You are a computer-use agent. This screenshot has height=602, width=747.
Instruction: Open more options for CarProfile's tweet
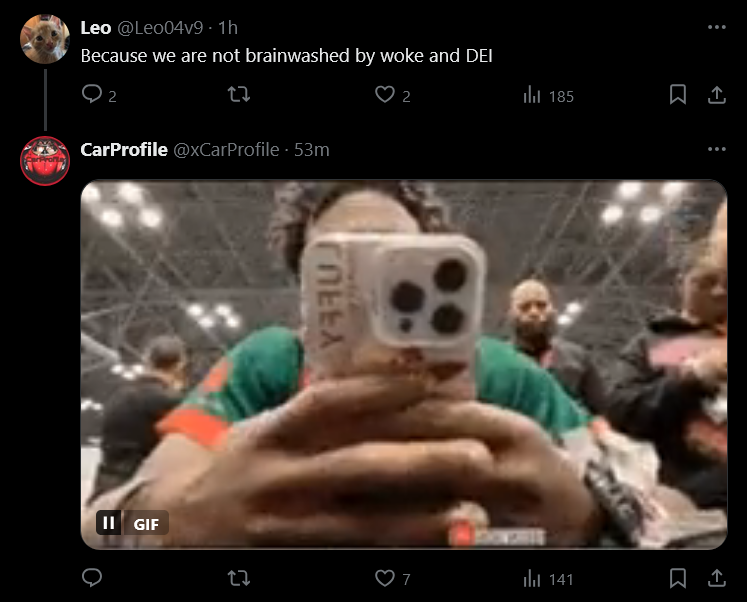coord(717,149)
